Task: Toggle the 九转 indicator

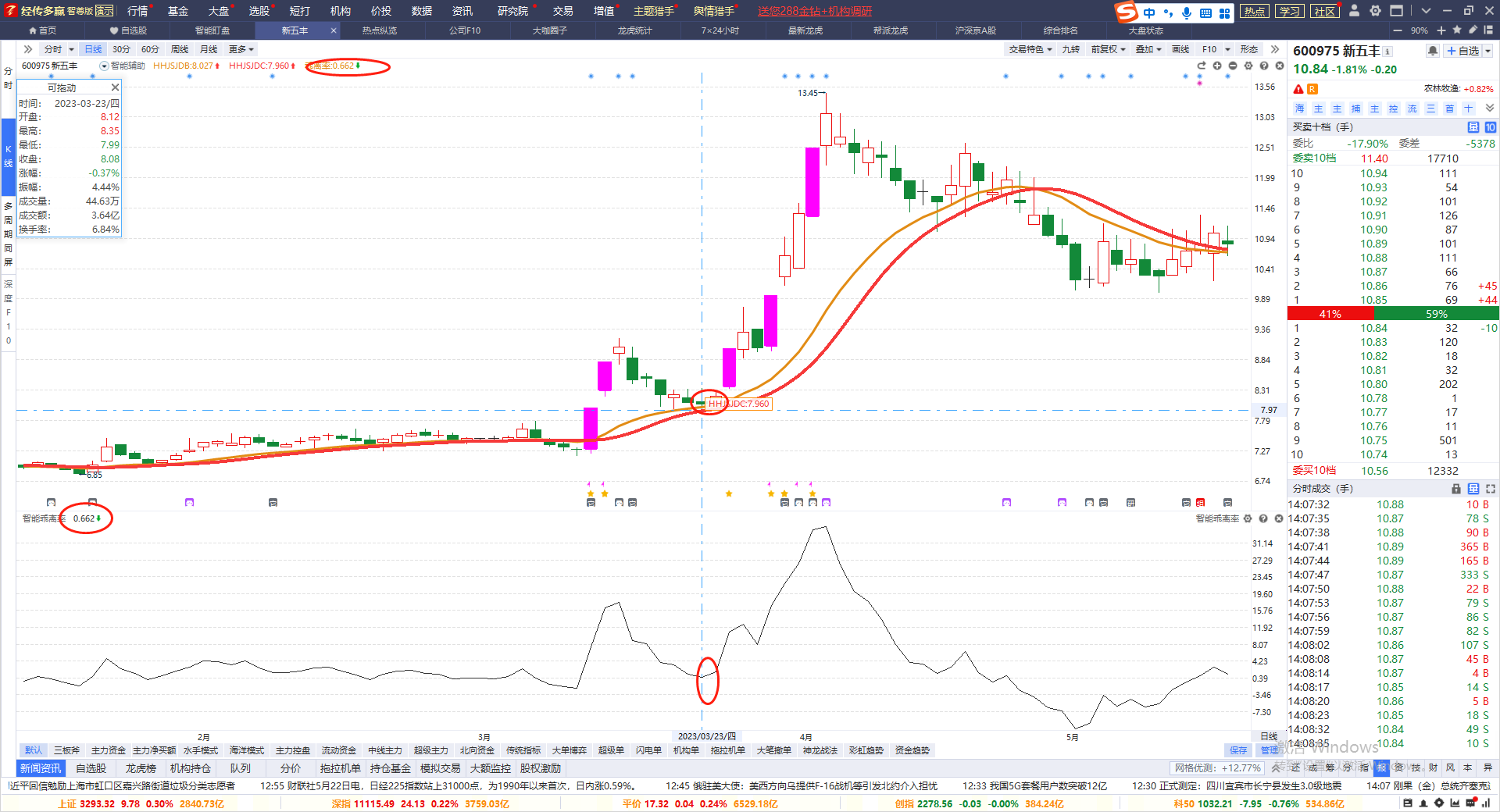Action: pos(1070,49)
